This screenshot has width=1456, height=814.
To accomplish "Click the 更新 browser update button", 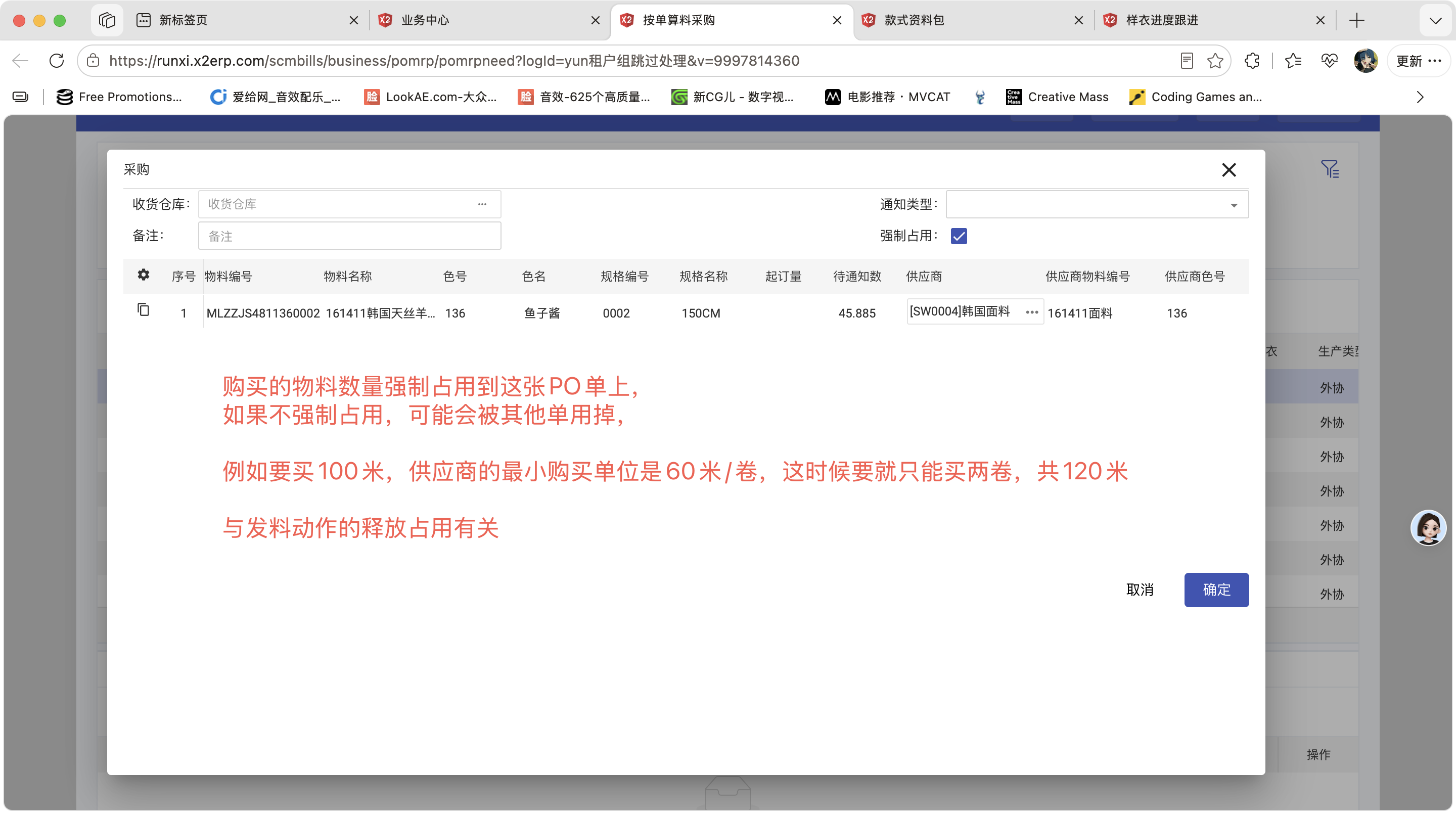I will (1419, 61).
